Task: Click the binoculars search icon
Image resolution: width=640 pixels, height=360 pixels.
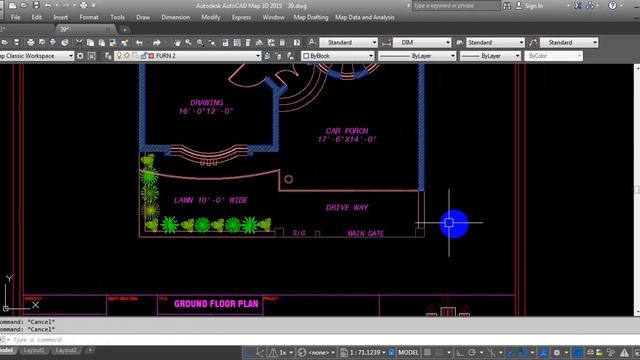Action: [x=507, y=6]
